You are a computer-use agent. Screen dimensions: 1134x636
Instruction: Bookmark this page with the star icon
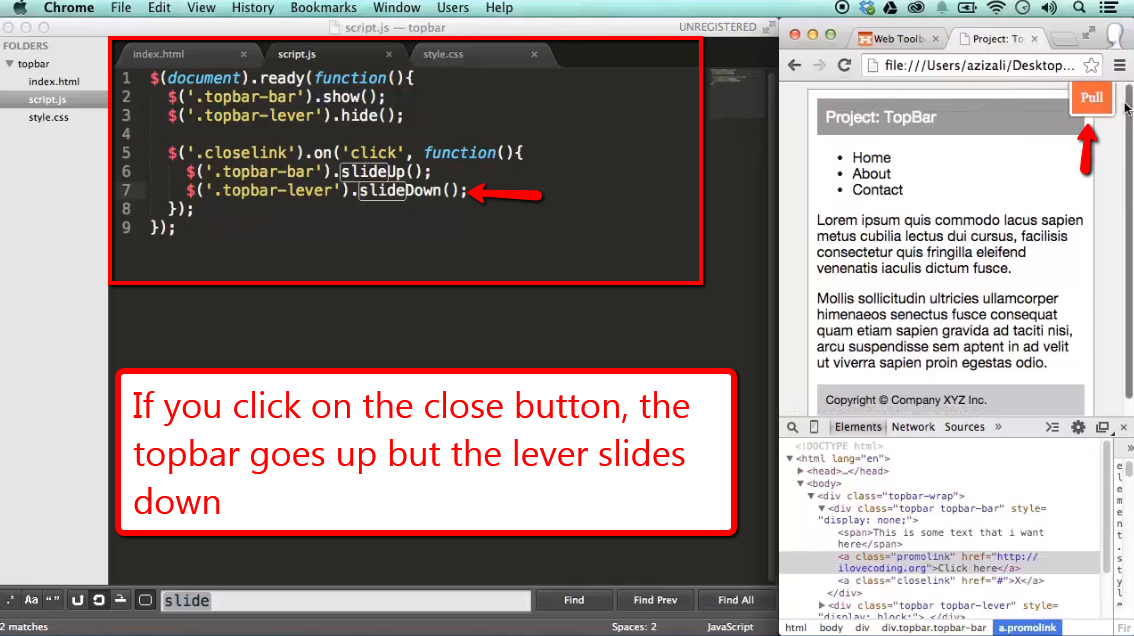point(1091,65)
